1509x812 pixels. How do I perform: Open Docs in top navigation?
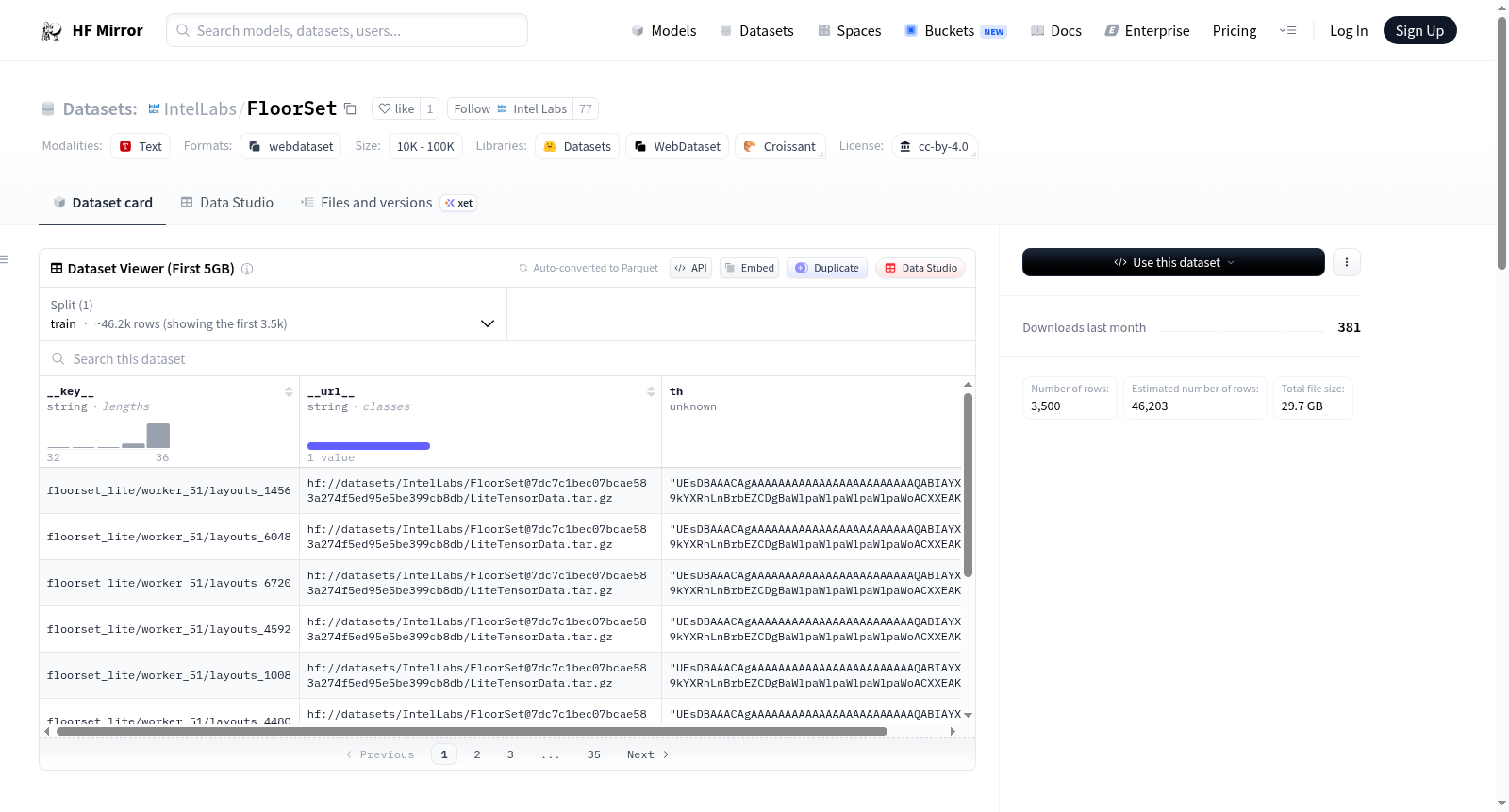click(1056, 31)
